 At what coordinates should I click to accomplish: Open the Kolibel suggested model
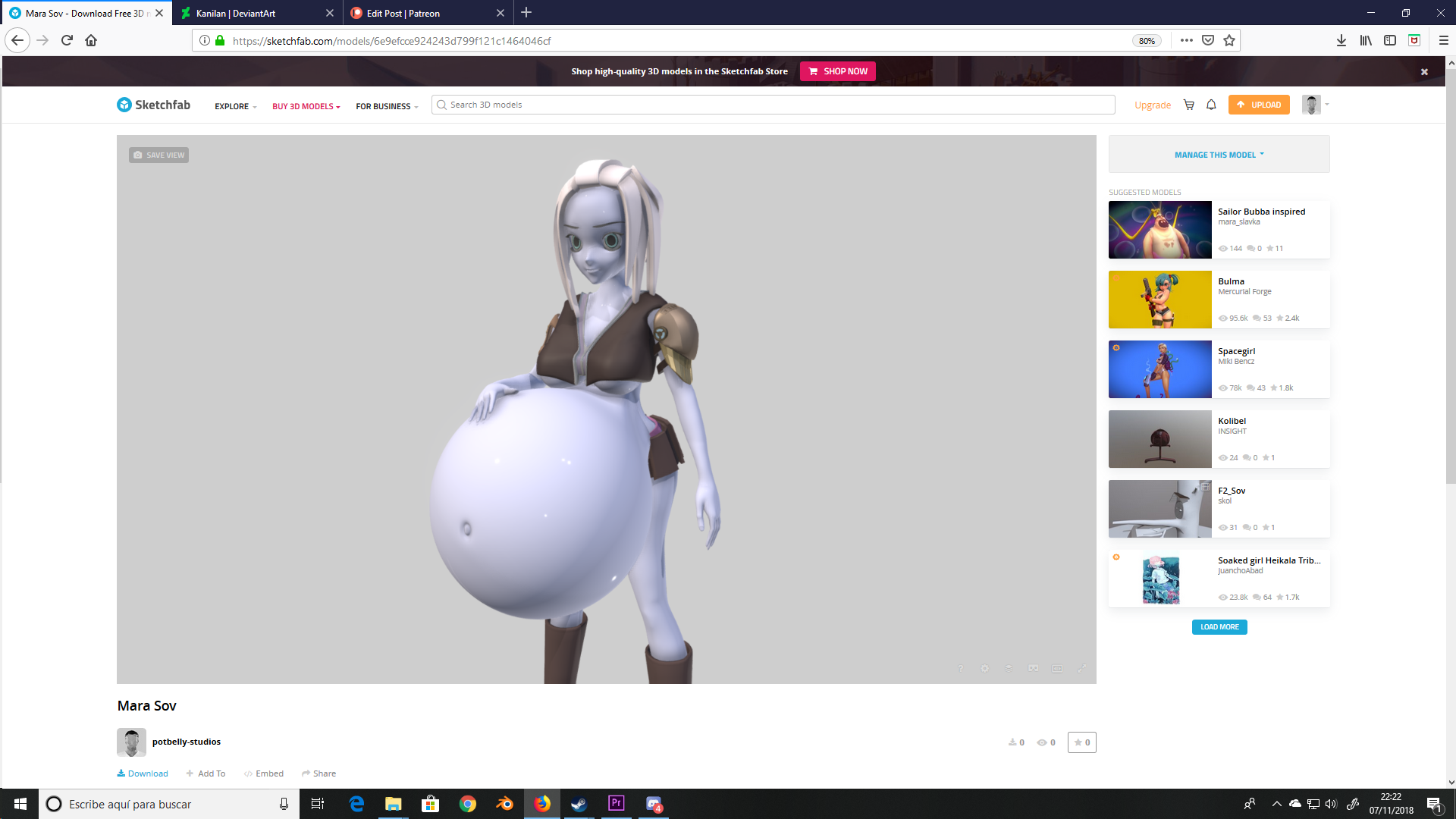(x=1219, y=439)
